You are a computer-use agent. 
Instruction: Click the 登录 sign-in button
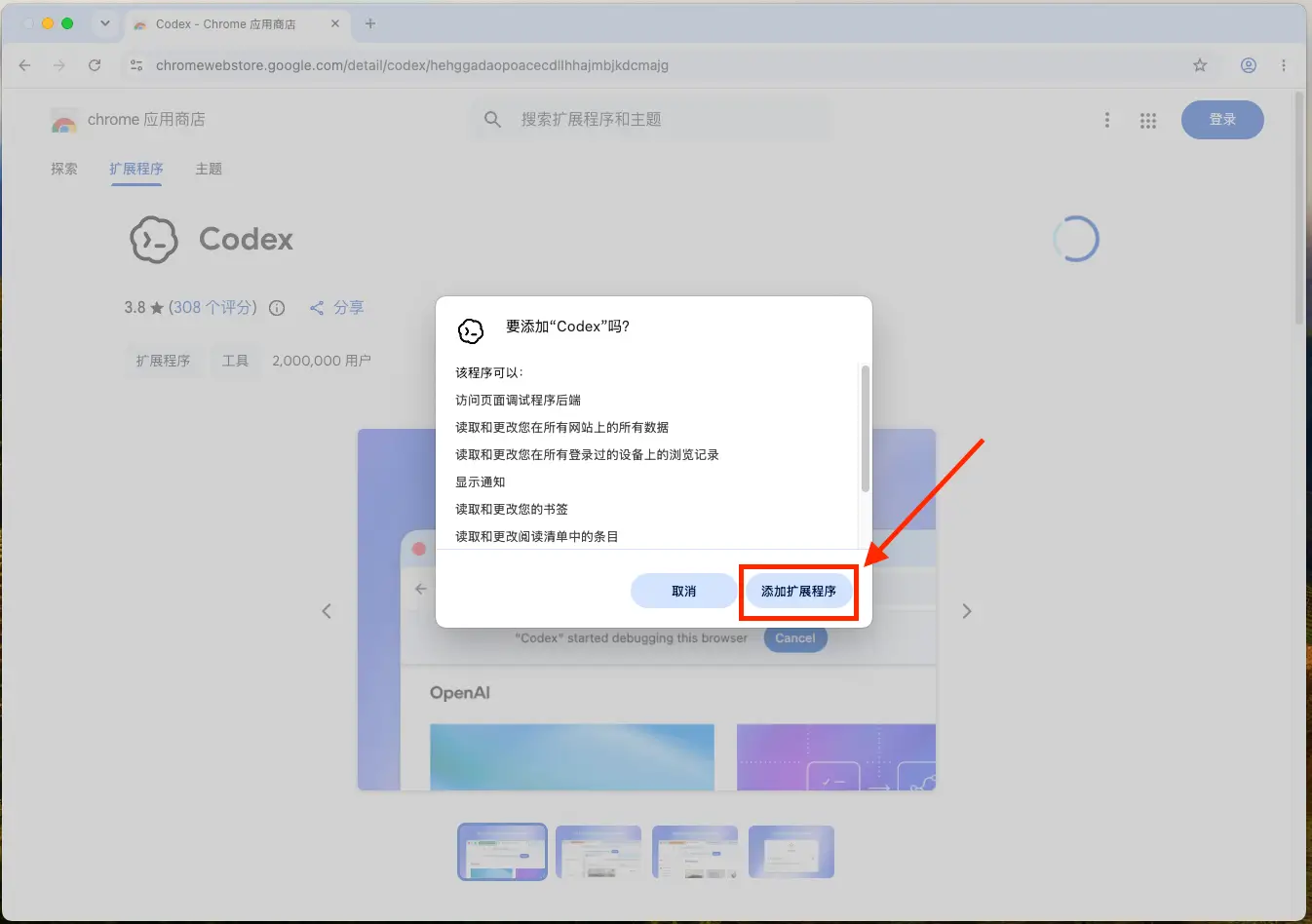tap(1222, 119)
